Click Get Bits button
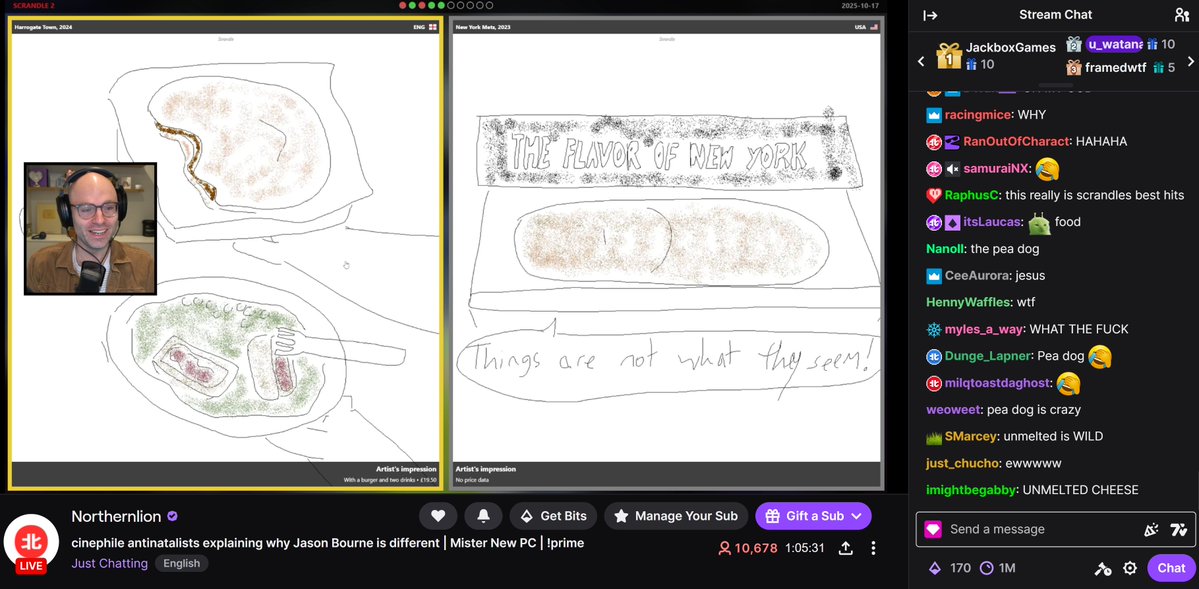Viewport: 1199px width, 589px height. click(x=554, y=516)
